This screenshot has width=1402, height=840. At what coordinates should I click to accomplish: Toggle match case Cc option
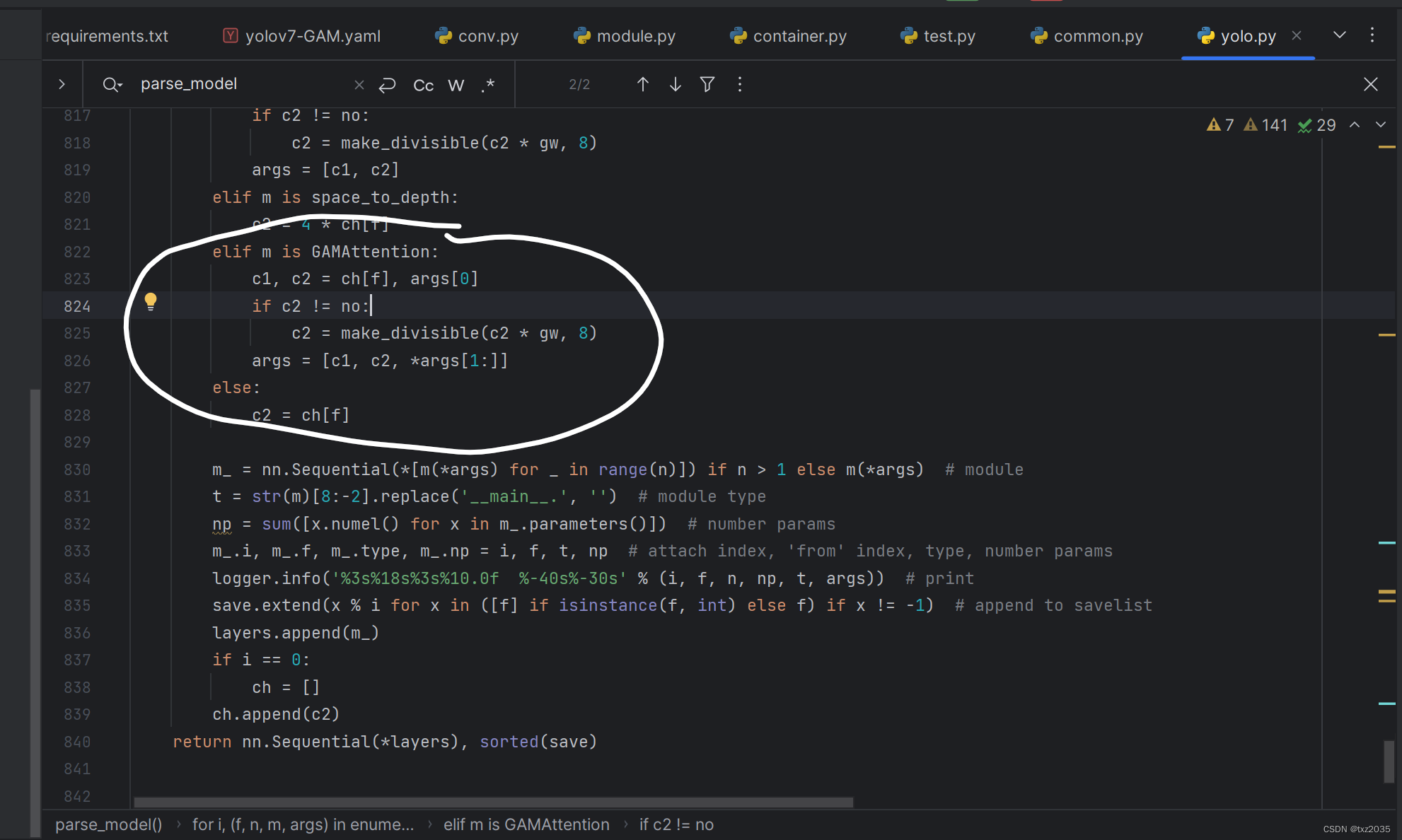[423, 86]
